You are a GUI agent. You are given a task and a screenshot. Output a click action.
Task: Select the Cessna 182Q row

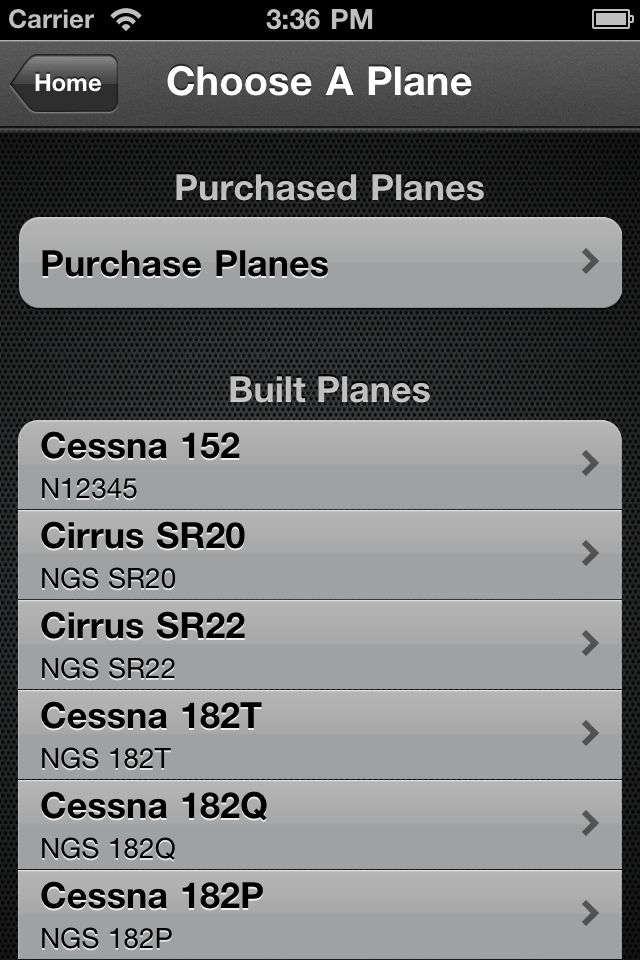320,825
